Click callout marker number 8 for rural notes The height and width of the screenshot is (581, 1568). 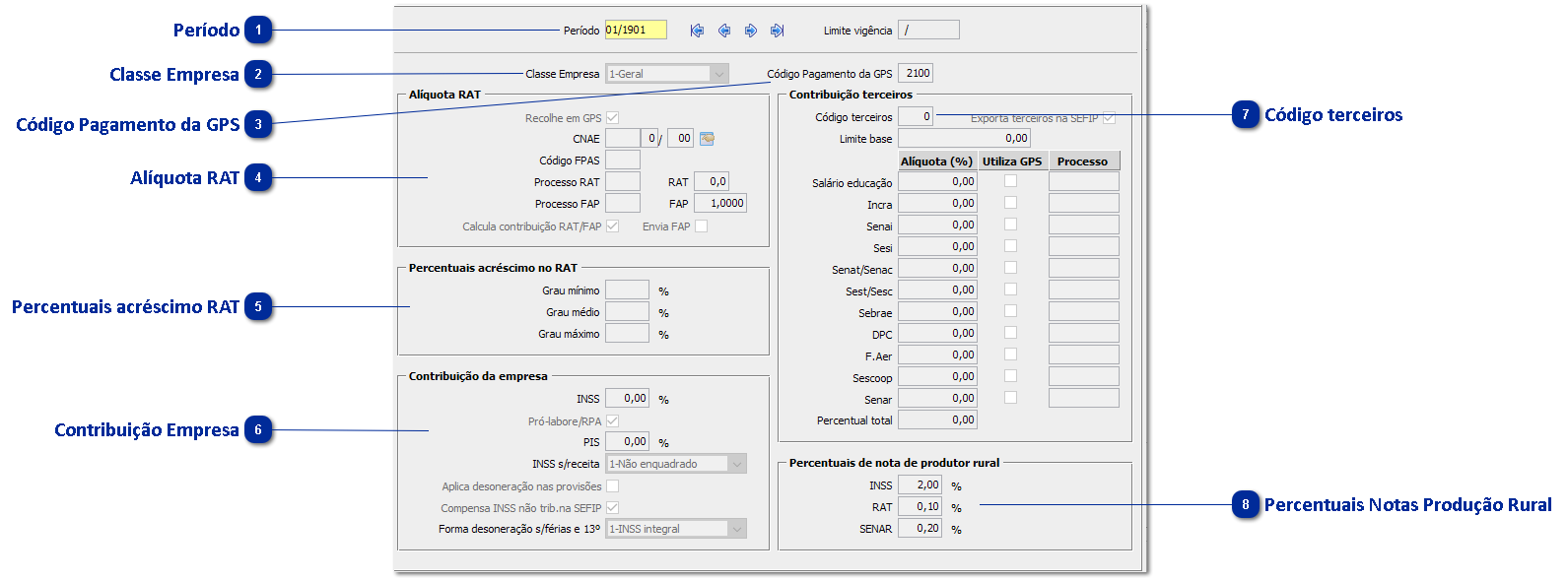[1246, 505]
